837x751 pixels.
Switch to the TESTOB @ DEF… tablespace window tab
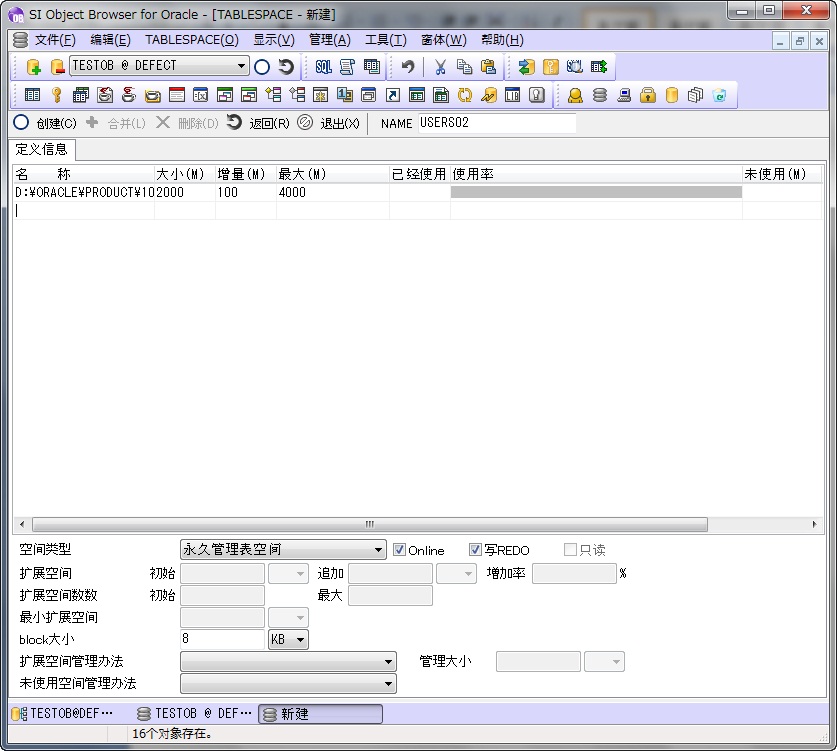194,714
